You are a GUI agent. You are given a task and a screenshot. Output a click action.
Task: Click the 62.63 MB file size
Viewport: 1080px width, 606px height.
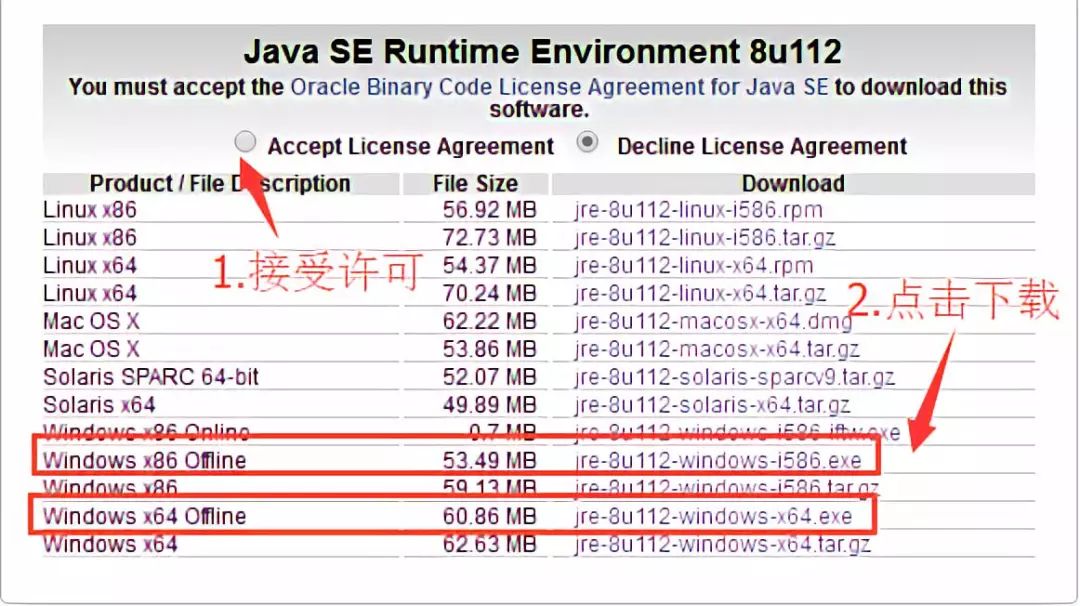click(x=490, y=544)
